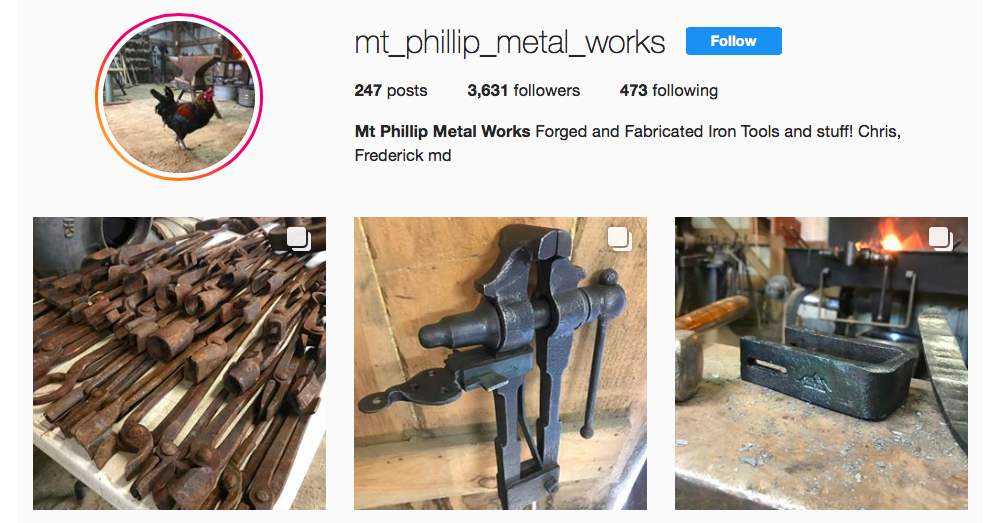The width and height of the screenshot is (1000, 523).
Task: Open the 473 following list
Action: pos(668,91)
